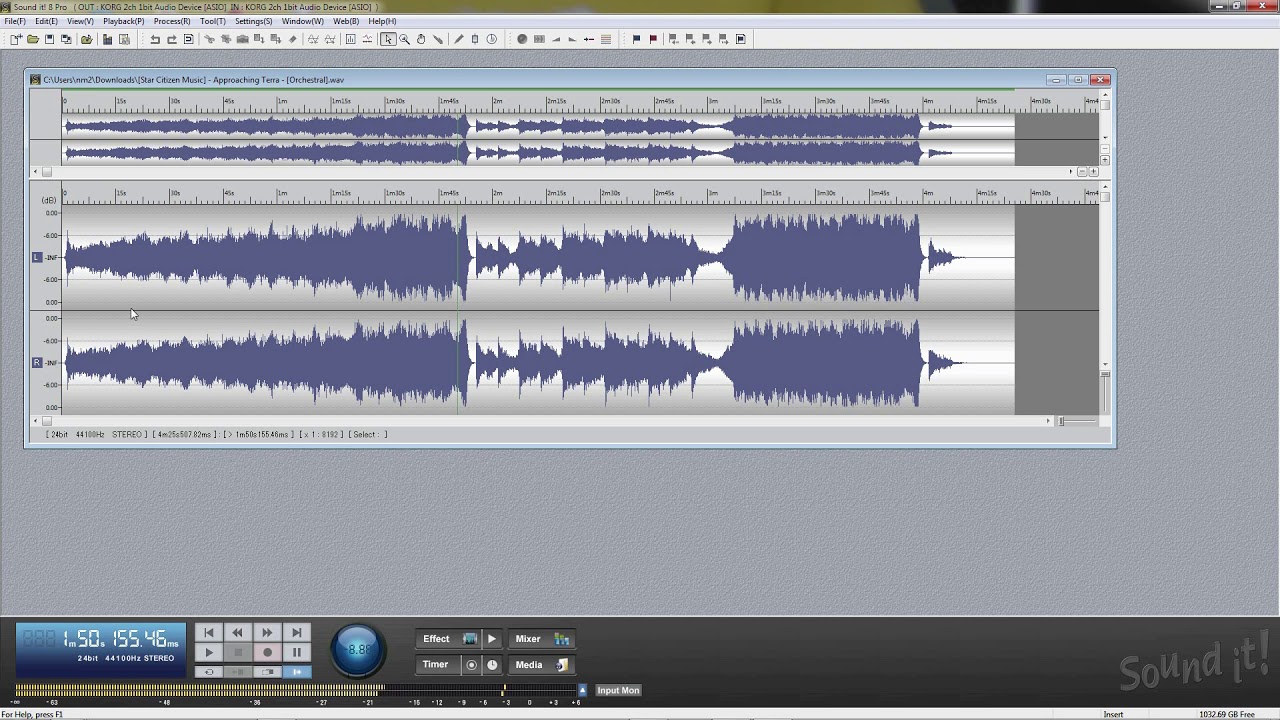
Task: Open the Tool(T) menu
Action: [x=213, y=21]
